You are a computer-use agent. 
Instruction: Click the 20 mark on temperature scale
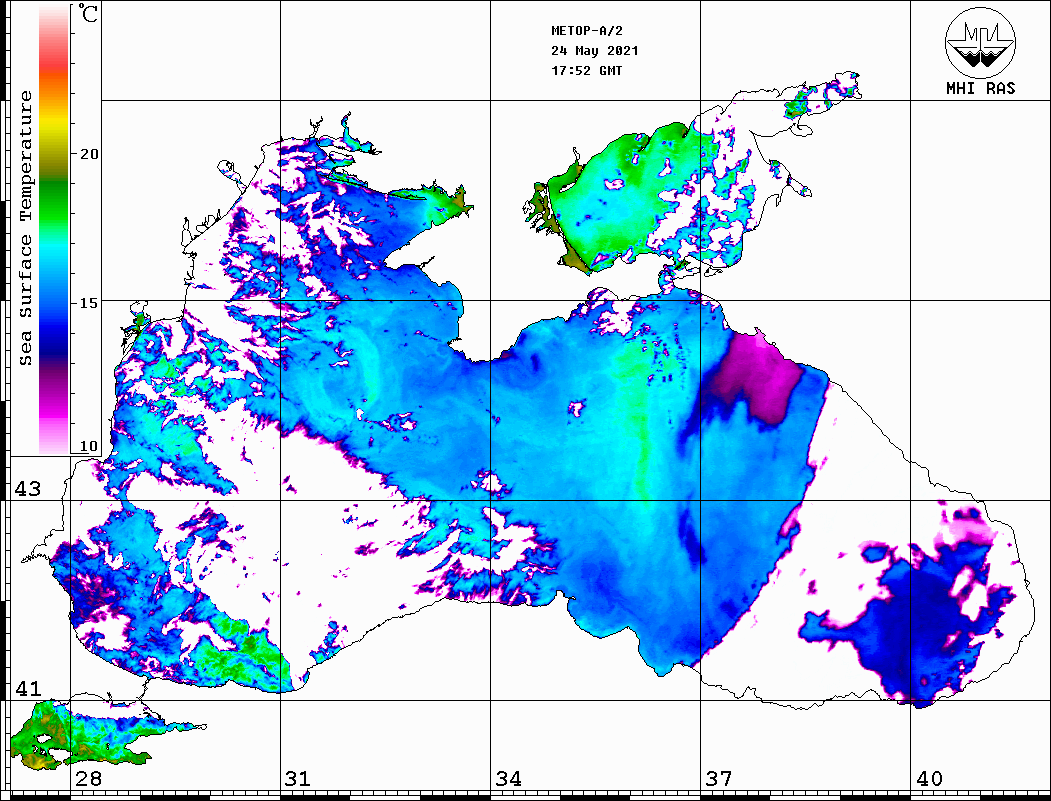[89, 154]
